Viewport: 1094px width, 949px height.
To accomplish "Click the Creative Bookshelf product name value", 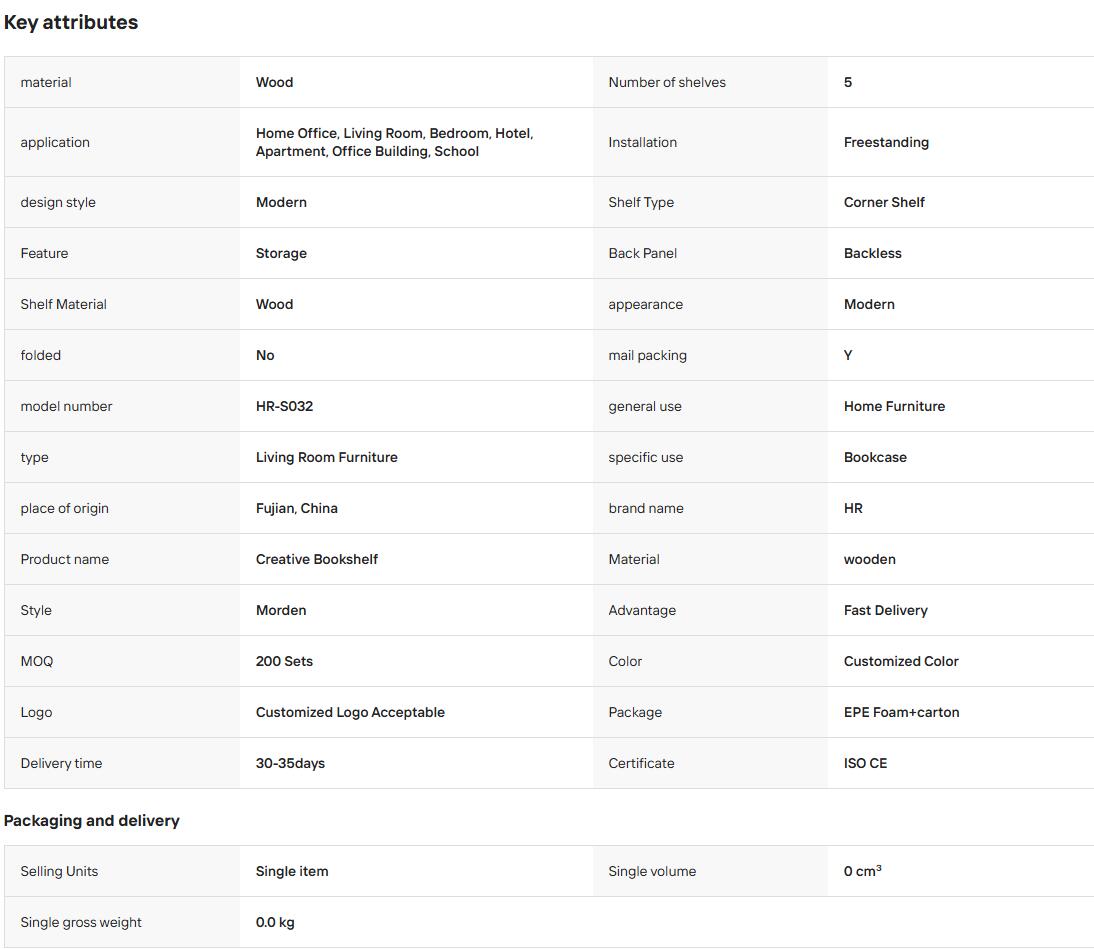I will point(317,559).
